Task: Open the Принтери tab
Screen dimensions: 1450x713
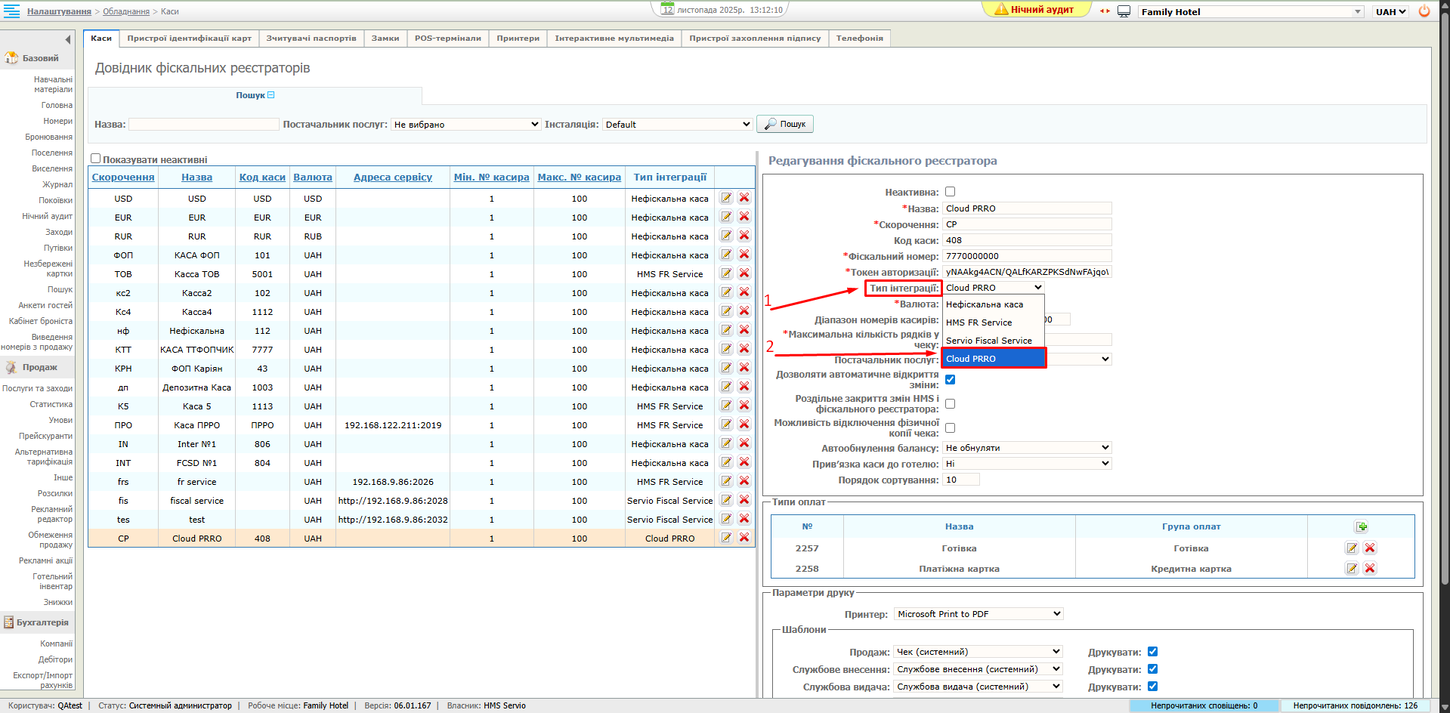Action: [518, 38]
